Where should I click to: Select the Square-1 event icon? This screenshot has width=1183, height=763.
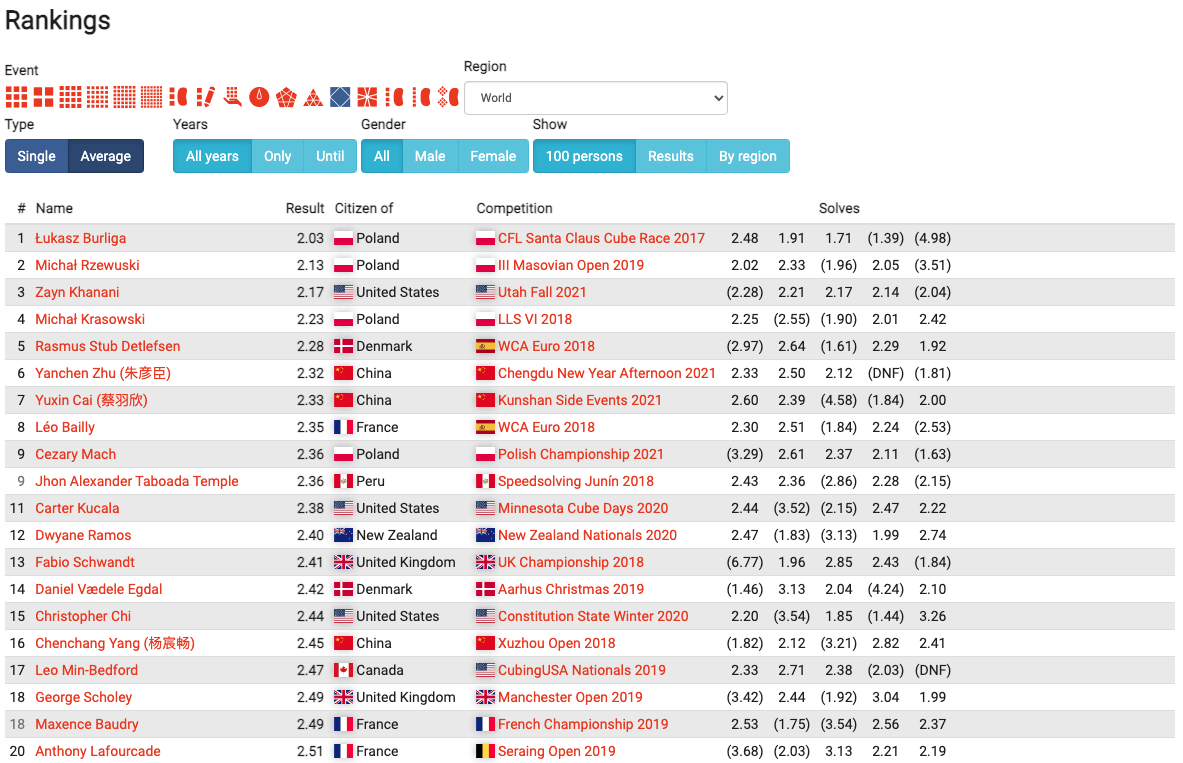[367, 97]
